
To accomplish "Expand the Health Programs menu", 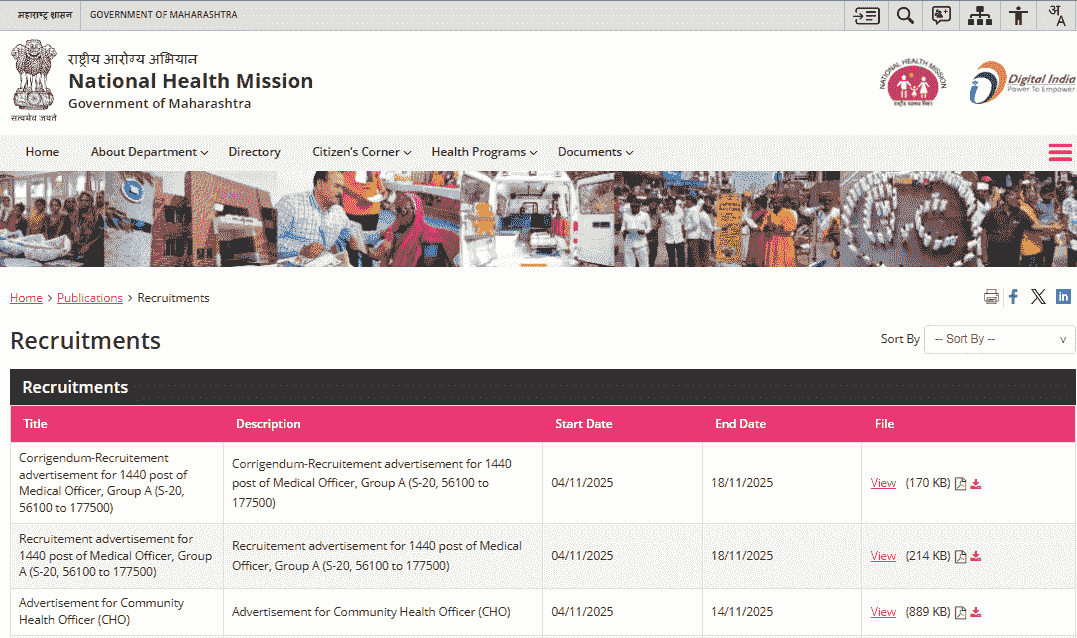I will (x=482, y=151).
